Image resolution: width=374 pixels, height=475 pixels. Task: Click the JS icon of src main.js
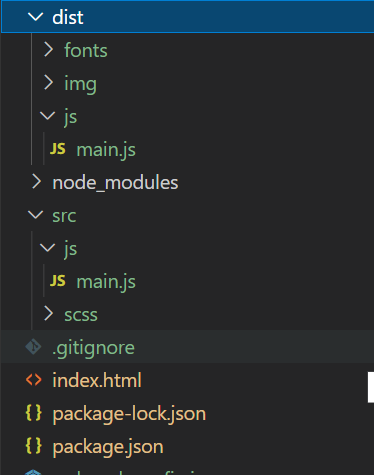tap(58, 281)
